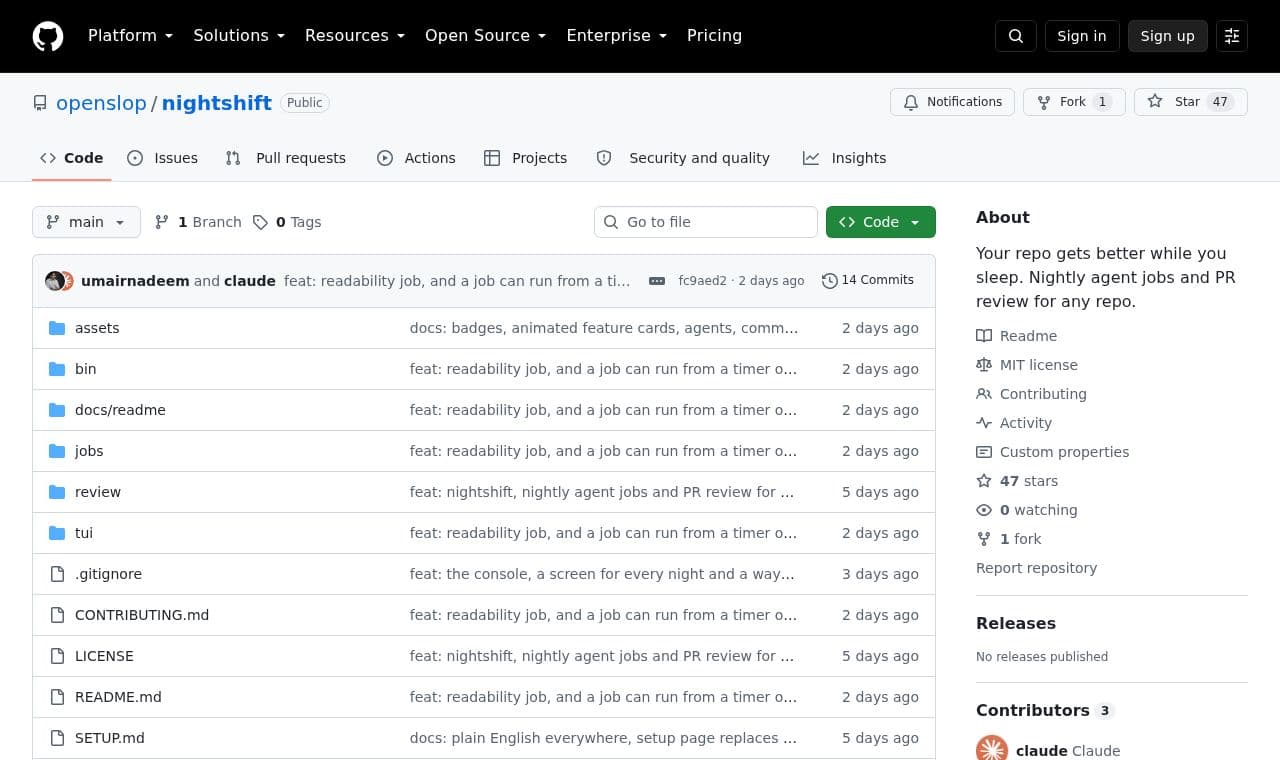Expand the Open Source menu
This screenshot has width=1280, height=760.
tap(485, 36)
